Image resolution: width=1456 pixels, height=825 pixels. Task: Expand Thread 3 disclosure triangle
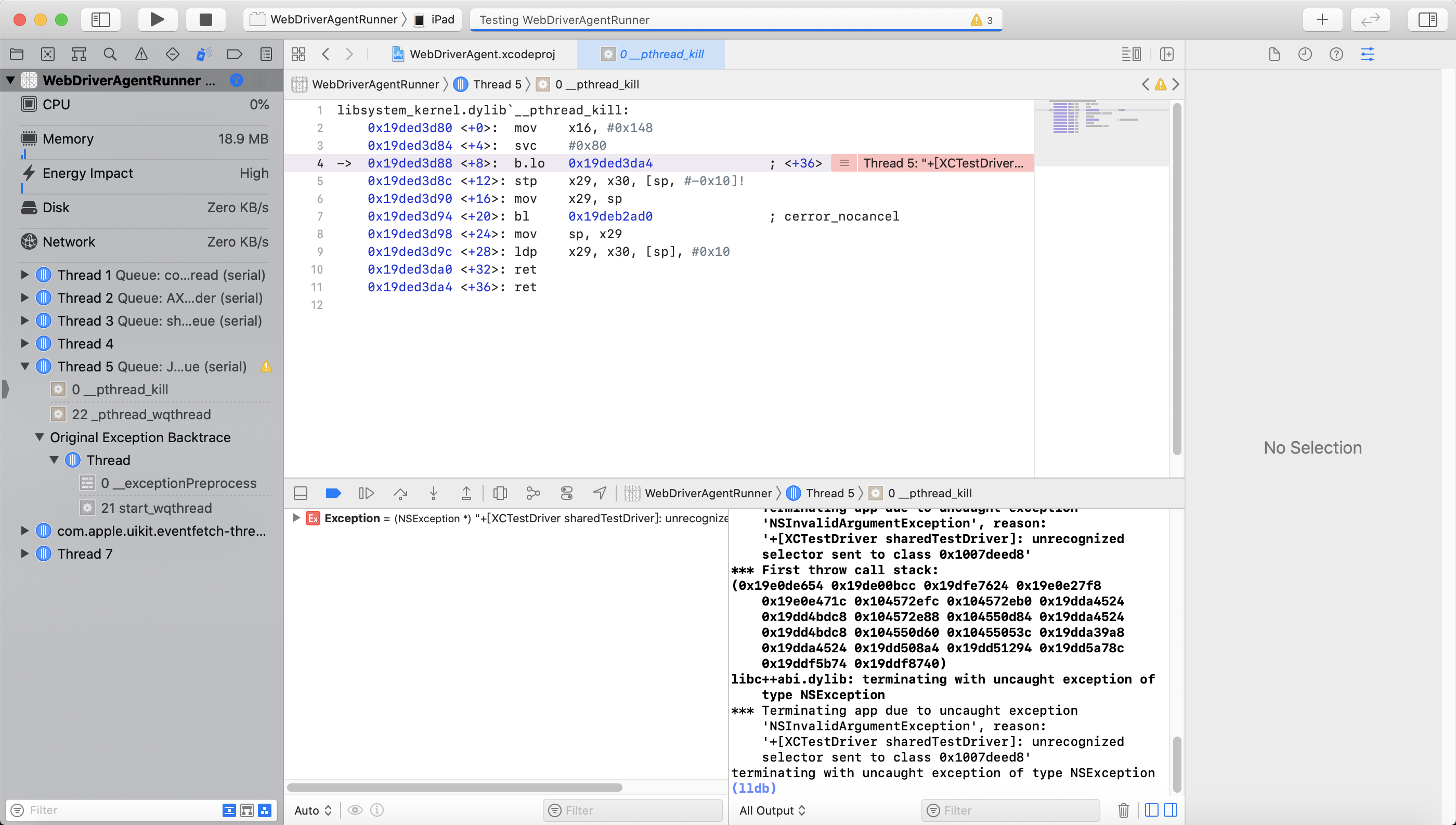click(25, 321)
